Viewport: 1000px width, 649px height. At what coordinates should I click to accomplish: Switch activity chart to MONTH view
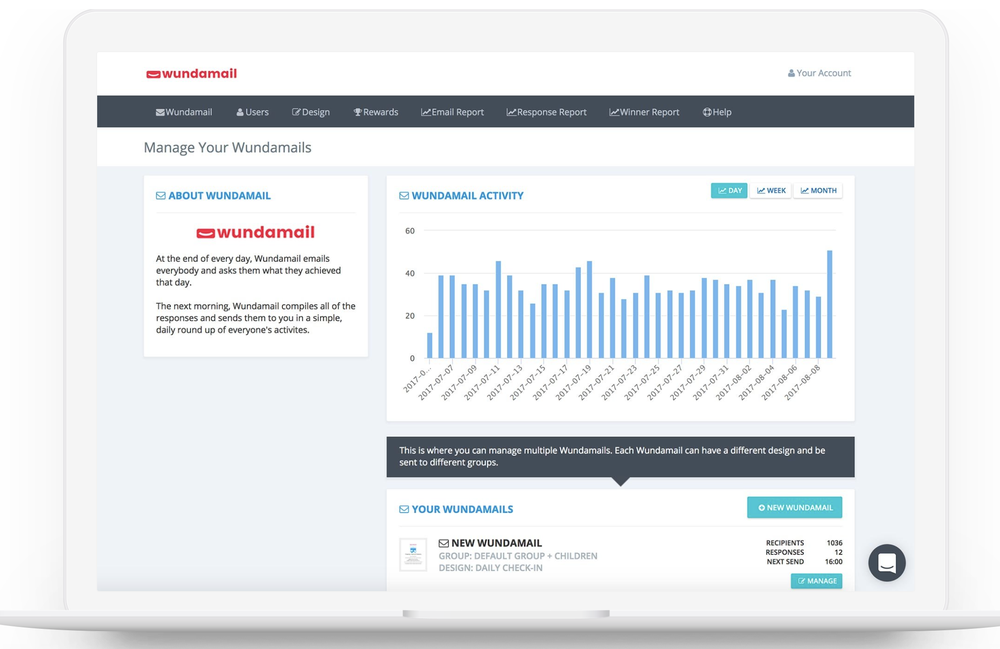(818, 191)
